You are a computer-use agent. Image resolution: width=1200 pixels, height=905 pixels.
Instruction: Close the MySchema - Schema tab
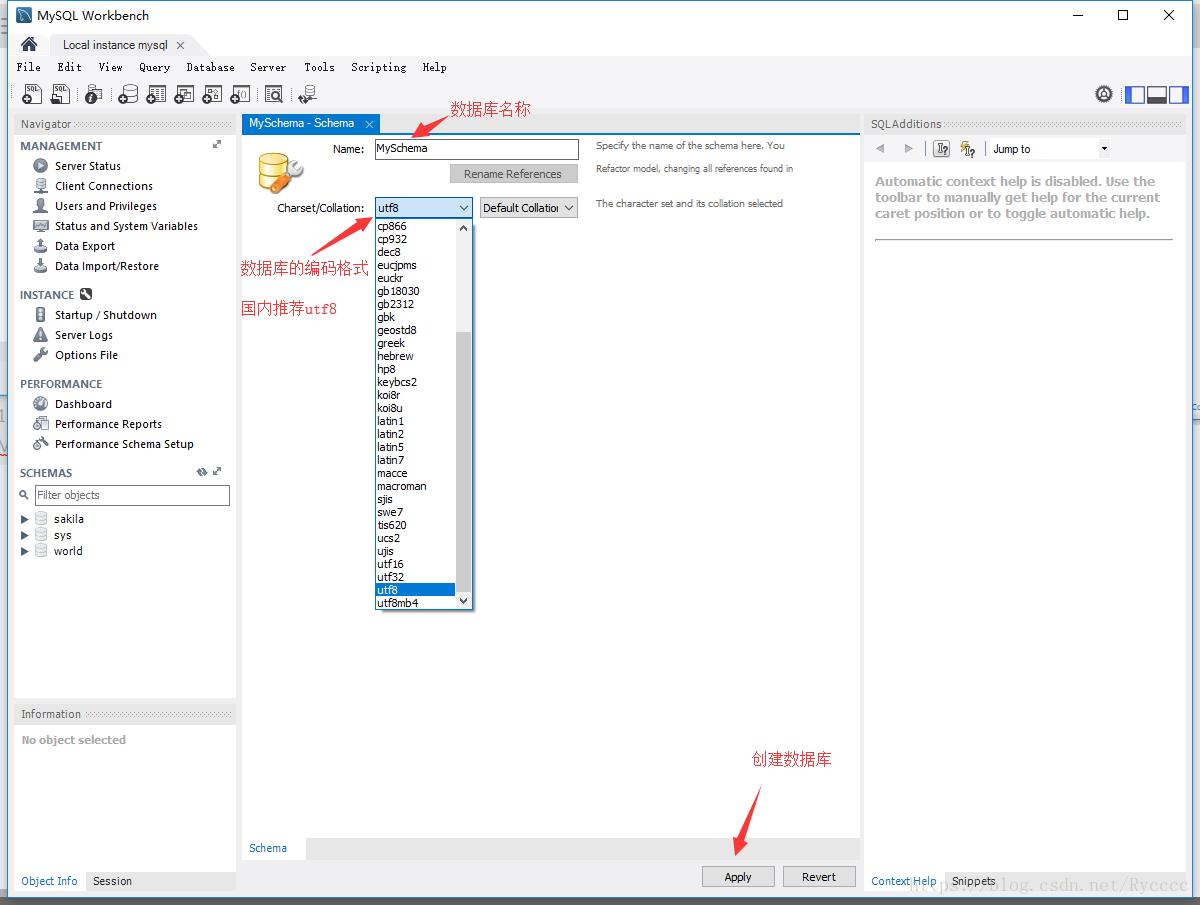pos(369,124)
